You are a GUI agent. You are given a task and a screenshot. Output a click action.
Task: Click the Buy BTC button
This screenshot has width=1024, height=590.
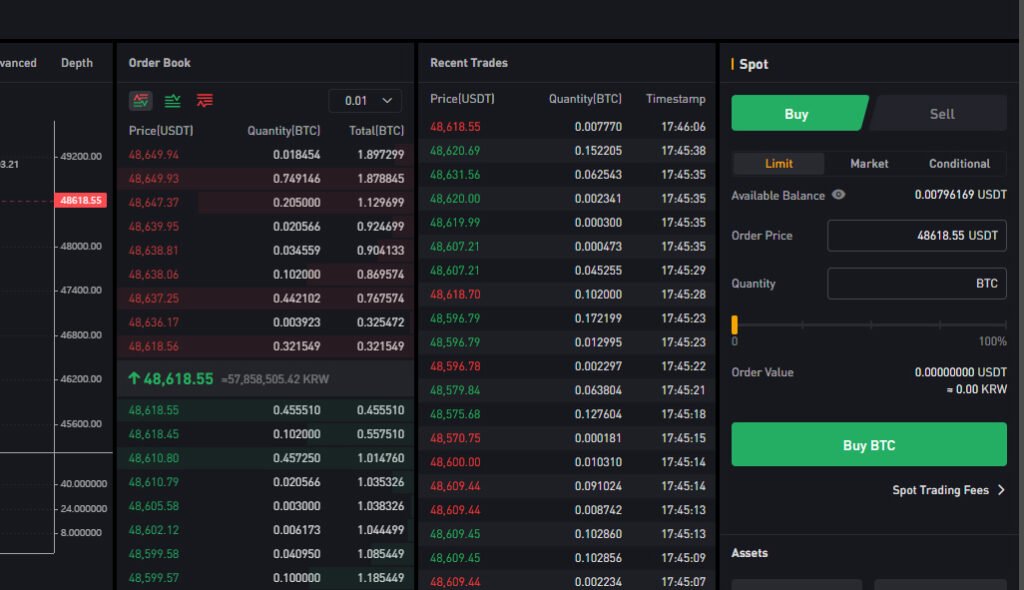coord(869,444)
